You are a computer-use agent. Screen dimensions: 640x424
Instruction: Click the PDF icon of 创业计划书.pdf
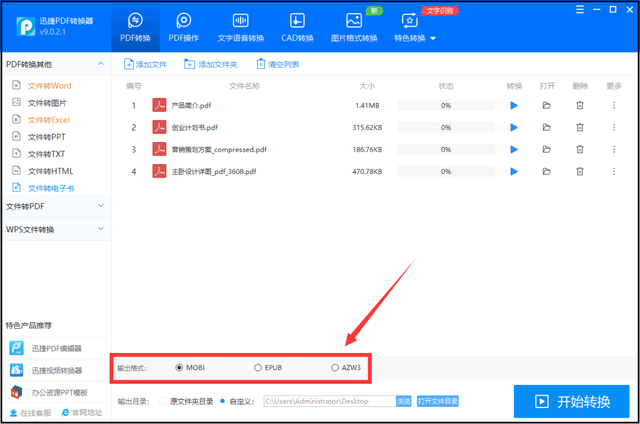(x=159, y=127)
